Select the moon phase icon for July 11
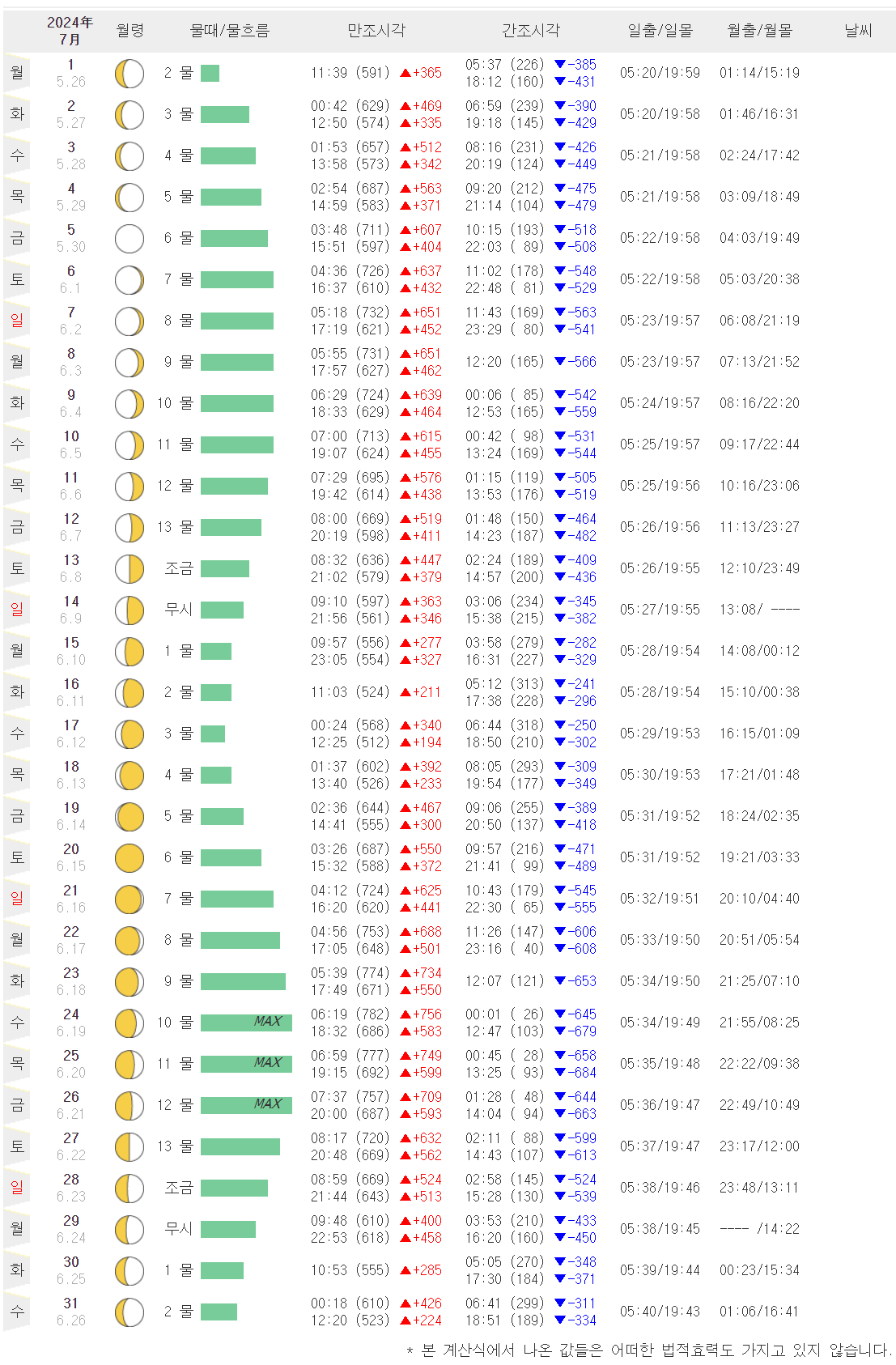The width and height of the screenshot is (896, 1365). 130,487
